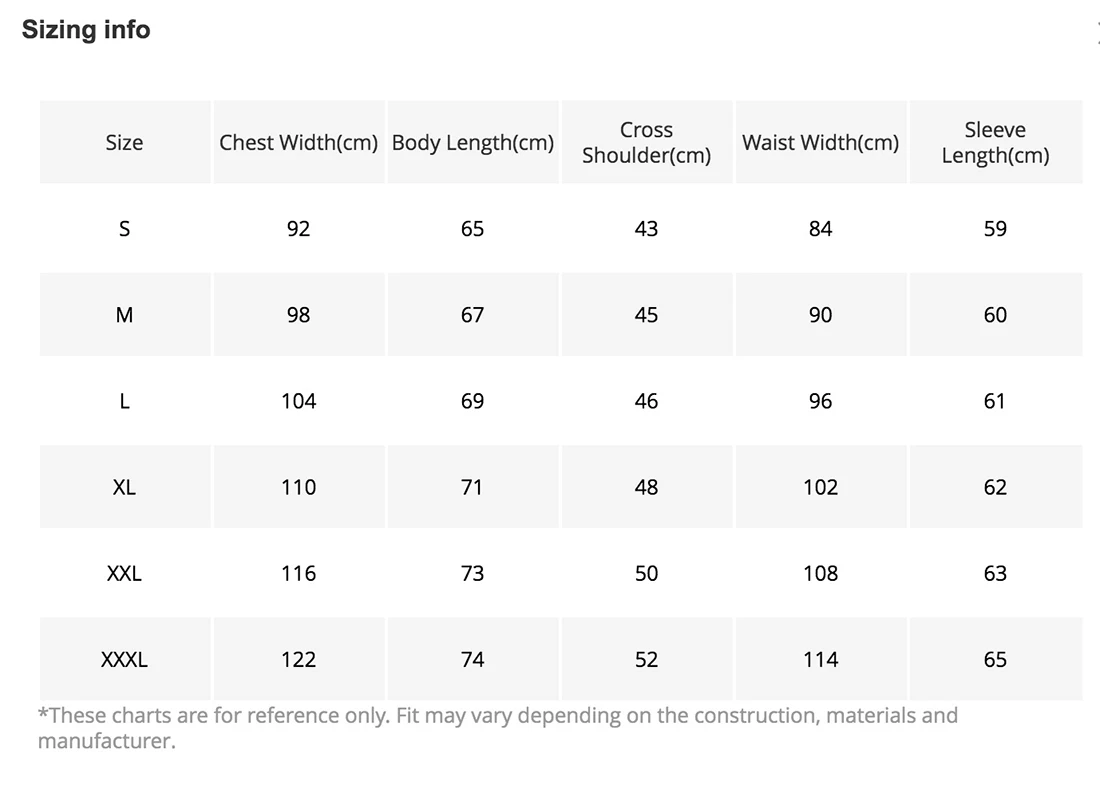
Task: Click sleeve length value 59 for S
Action: [x=995, y=229]
